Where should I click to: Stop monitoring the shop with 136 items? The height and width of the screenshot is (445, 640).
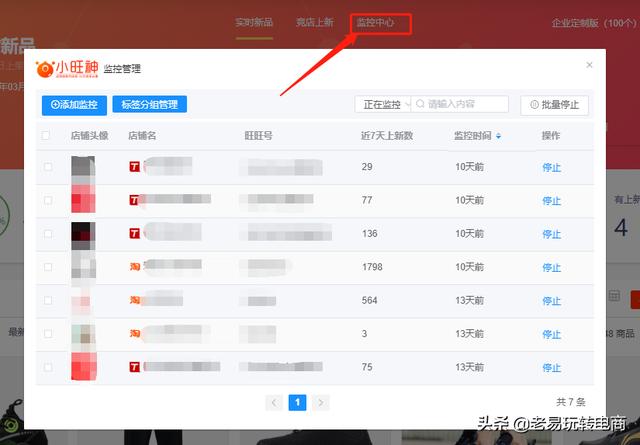[551, 234]
